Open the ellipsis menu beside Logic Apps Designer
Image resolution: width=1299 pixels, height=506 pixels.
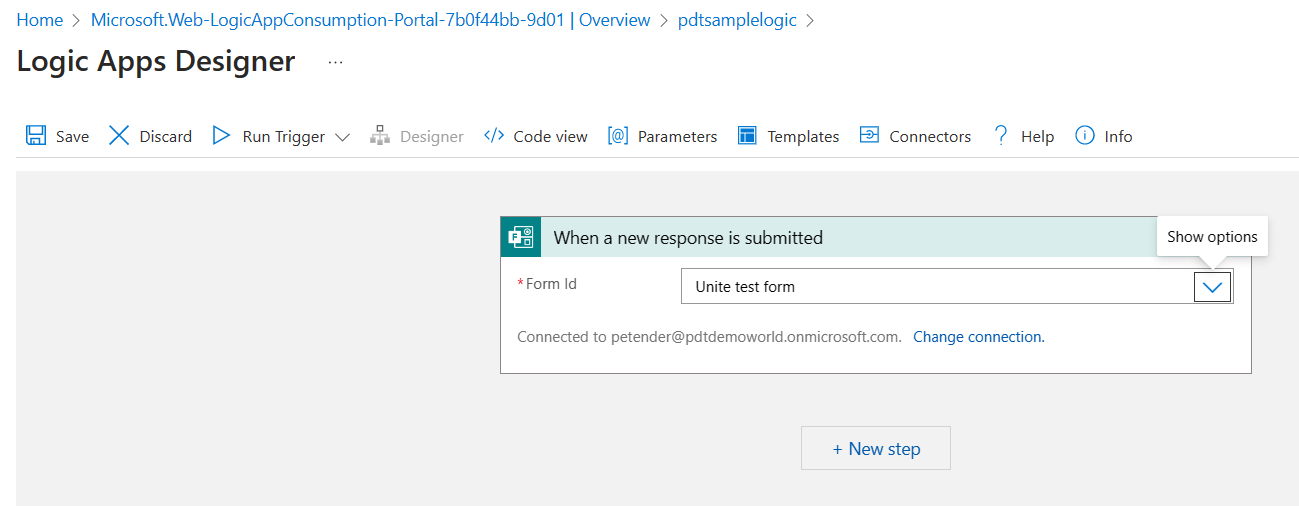coord(335,62)
